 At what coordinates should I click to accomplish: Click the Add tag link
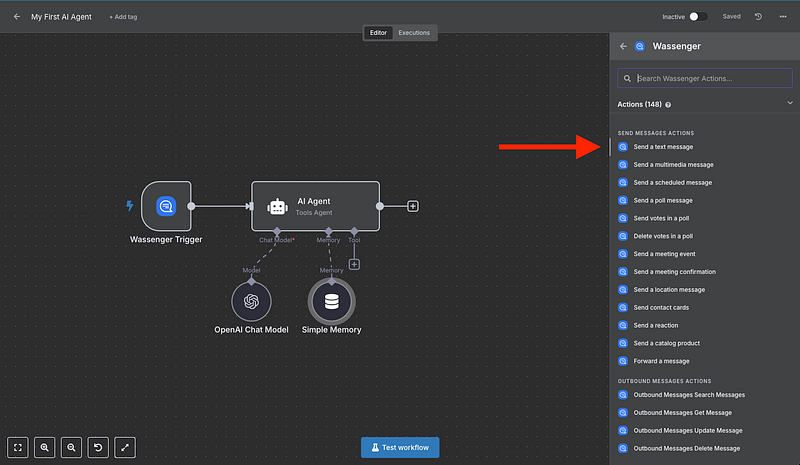coord(125,17)
